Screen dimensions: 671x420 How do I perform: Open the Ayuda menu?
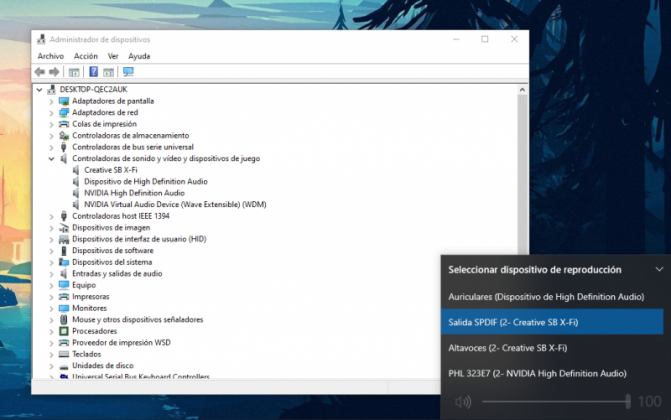pos(139,56)
